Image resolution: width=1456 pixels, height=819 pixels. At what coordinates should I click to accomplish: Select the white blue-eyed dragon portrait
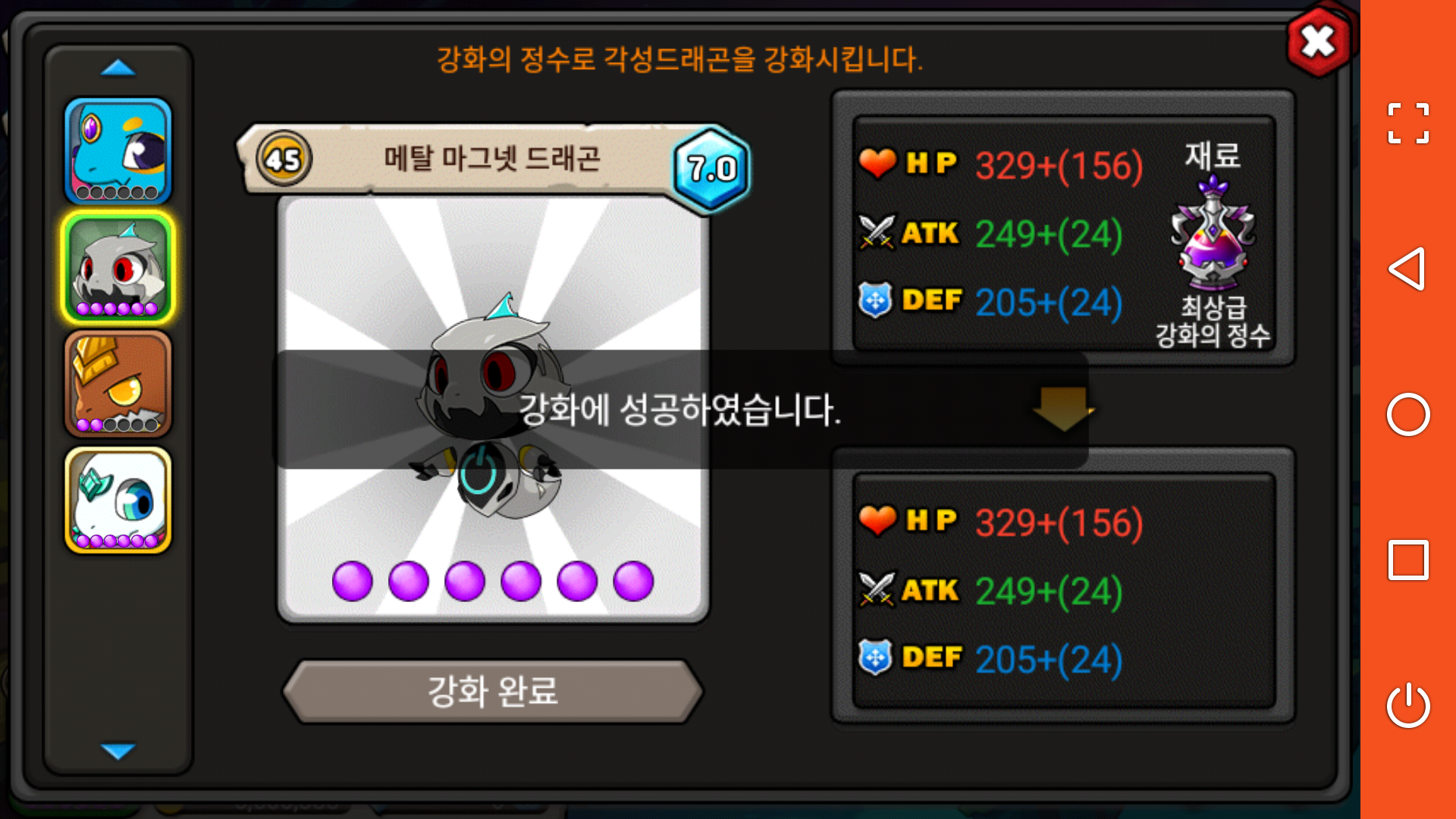coord(118,500)
